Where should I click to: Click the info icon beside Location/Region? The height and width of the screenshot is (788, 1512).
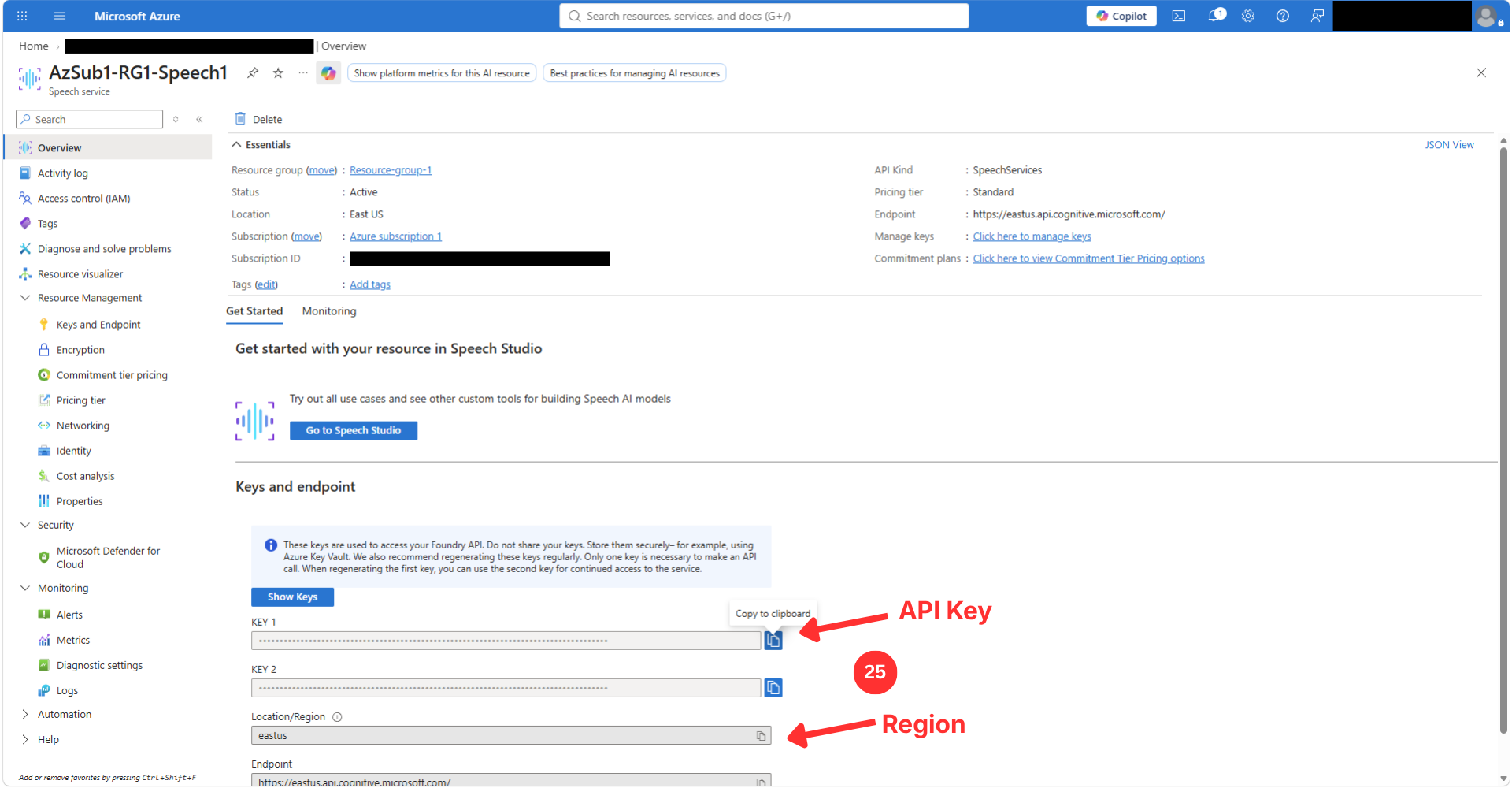[x=337, y=717]
